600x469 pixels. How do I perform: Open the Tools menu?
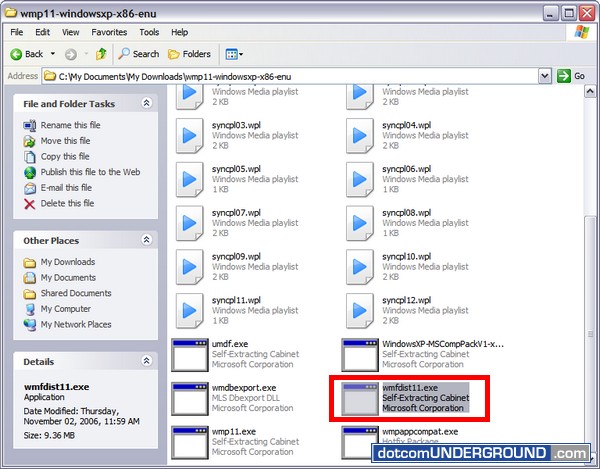coord(149,32)
